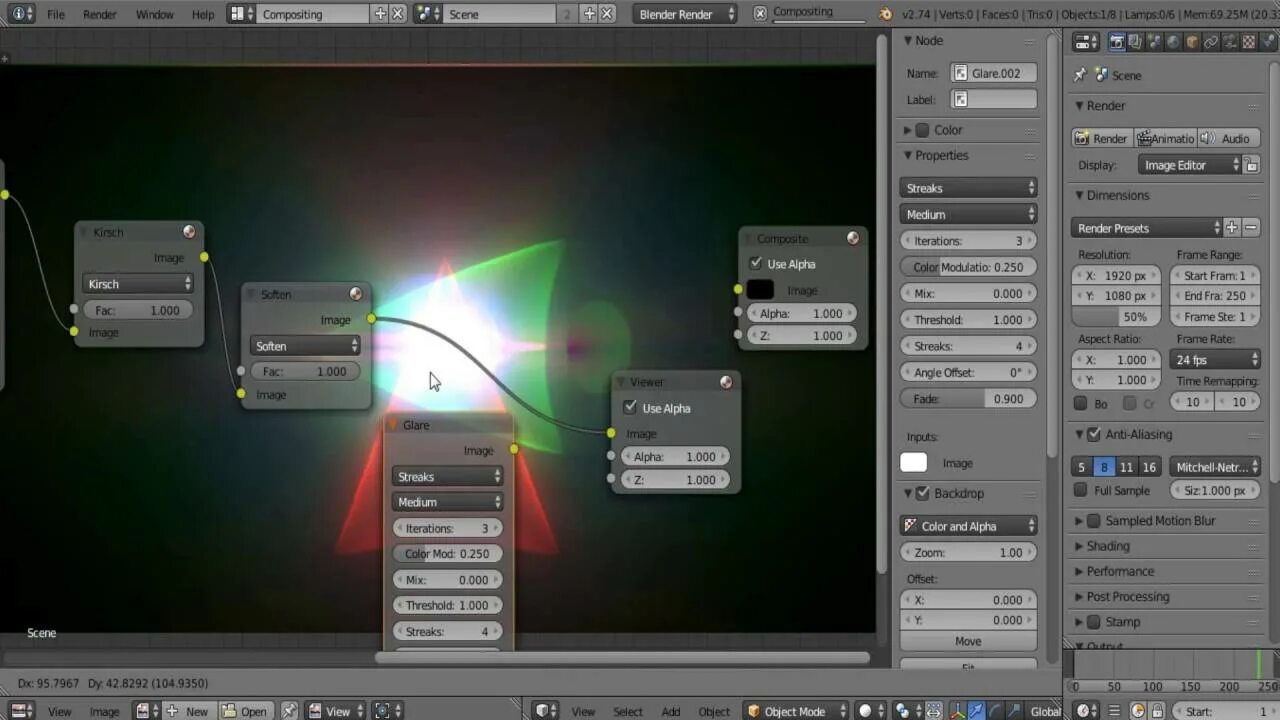Open the Render Presets dropdown
1280x720 pixels.
pyautogui.click(x=1148, y=228)
